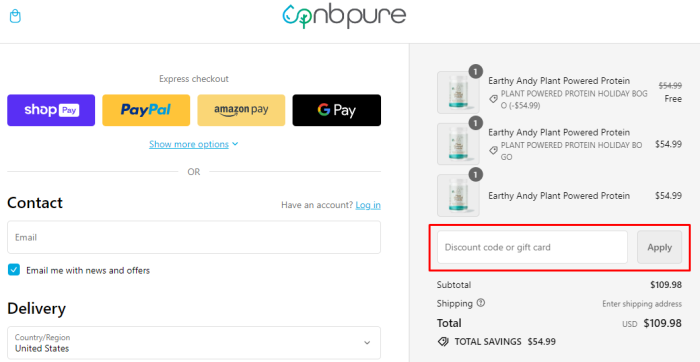Screen dimensions: 700x362
Task: Click the Contact heading
Action: [x=35, y=203]
